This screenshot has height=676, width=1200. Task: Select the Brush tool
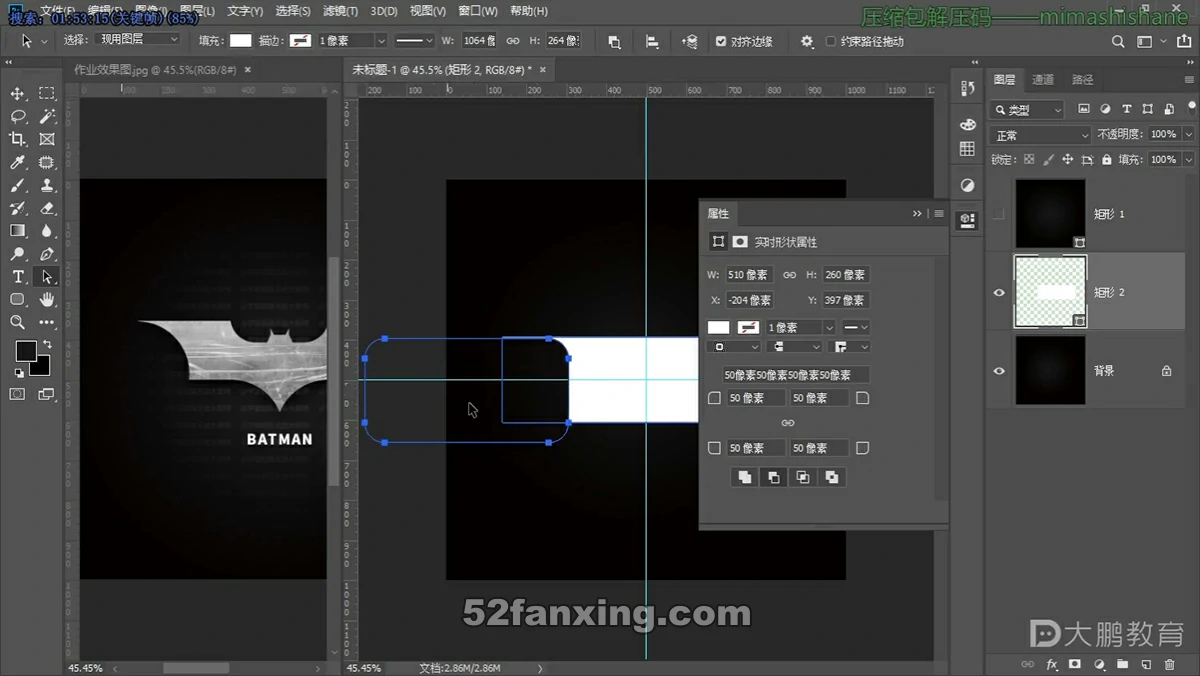click(17, 185)
